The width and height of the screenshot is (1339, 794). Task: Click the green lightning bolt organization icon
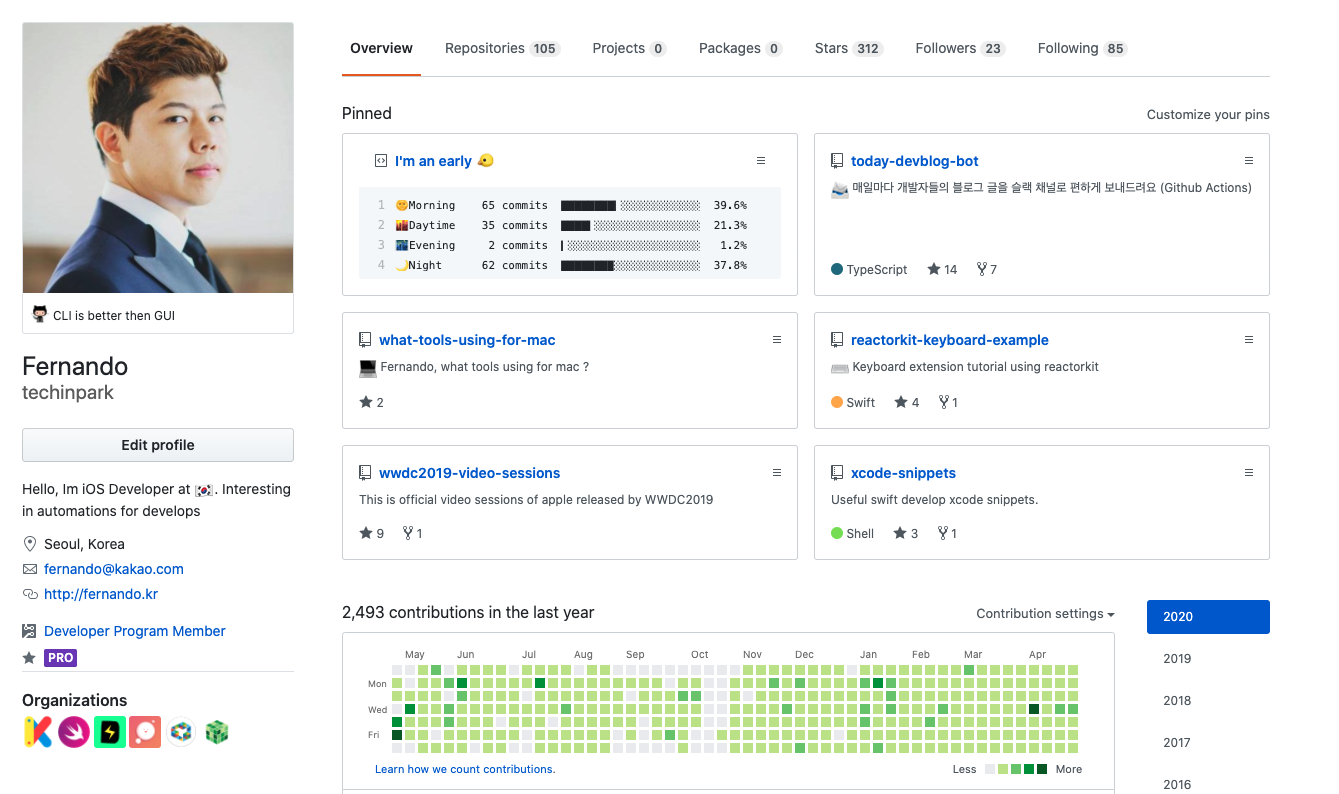coord(109,732)
